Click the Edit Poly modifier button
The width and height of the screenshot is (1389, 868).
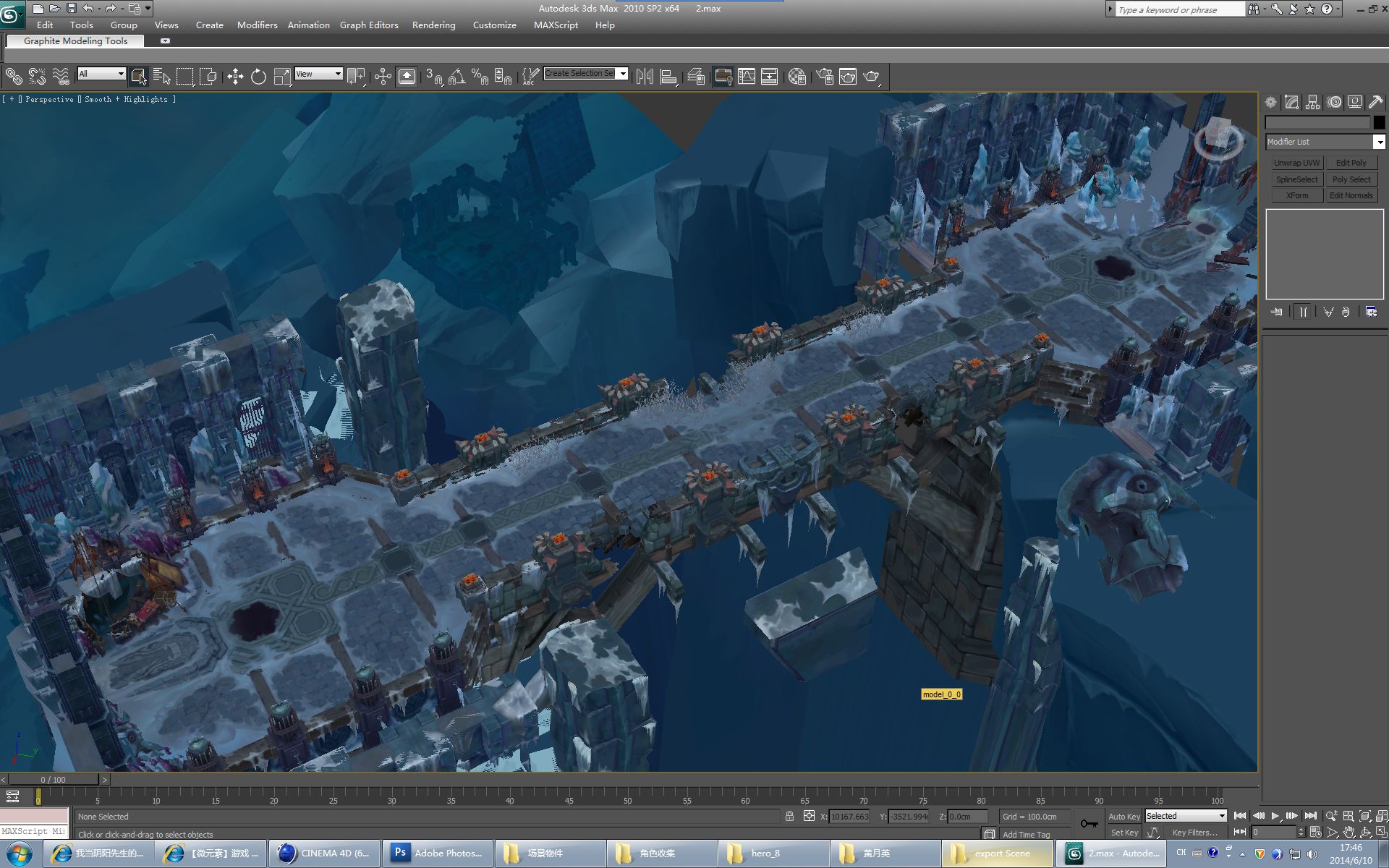(1351, 163)
